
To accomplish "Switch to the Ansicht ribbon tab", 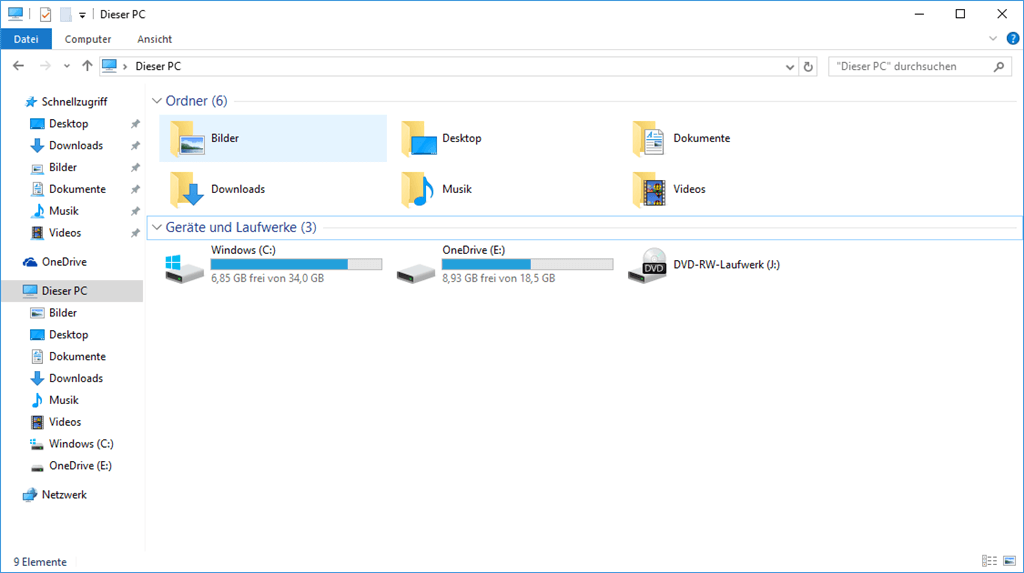I will tap(155, 39).
